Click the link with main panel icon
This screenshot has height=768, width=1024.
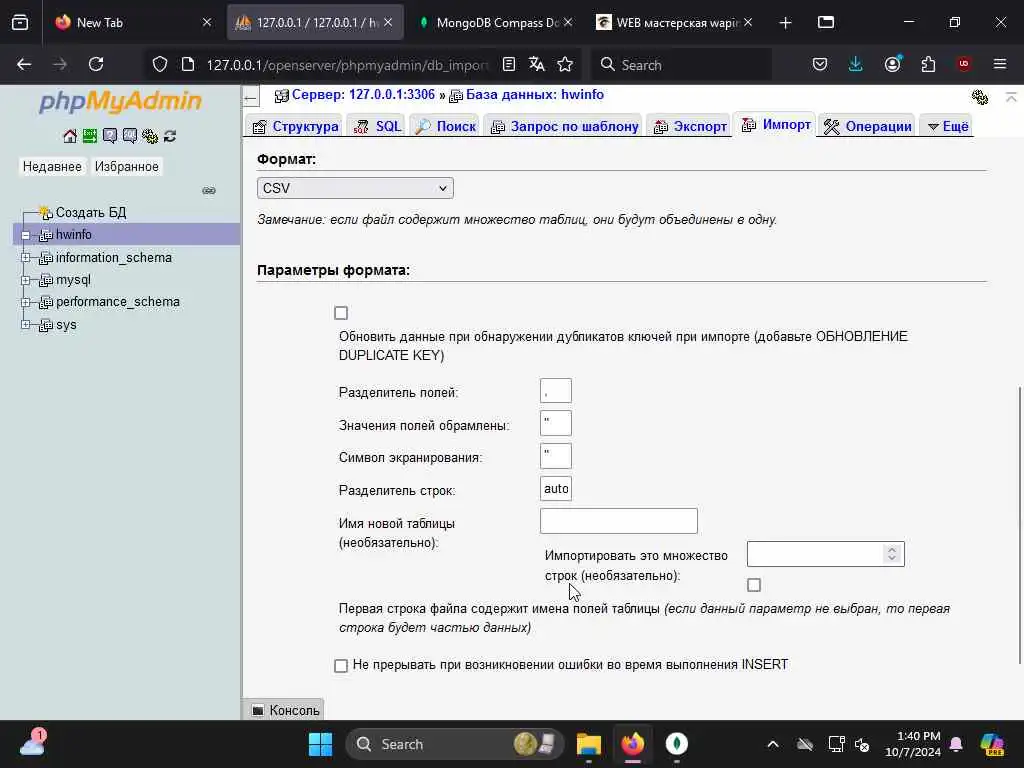pos(209,191)
